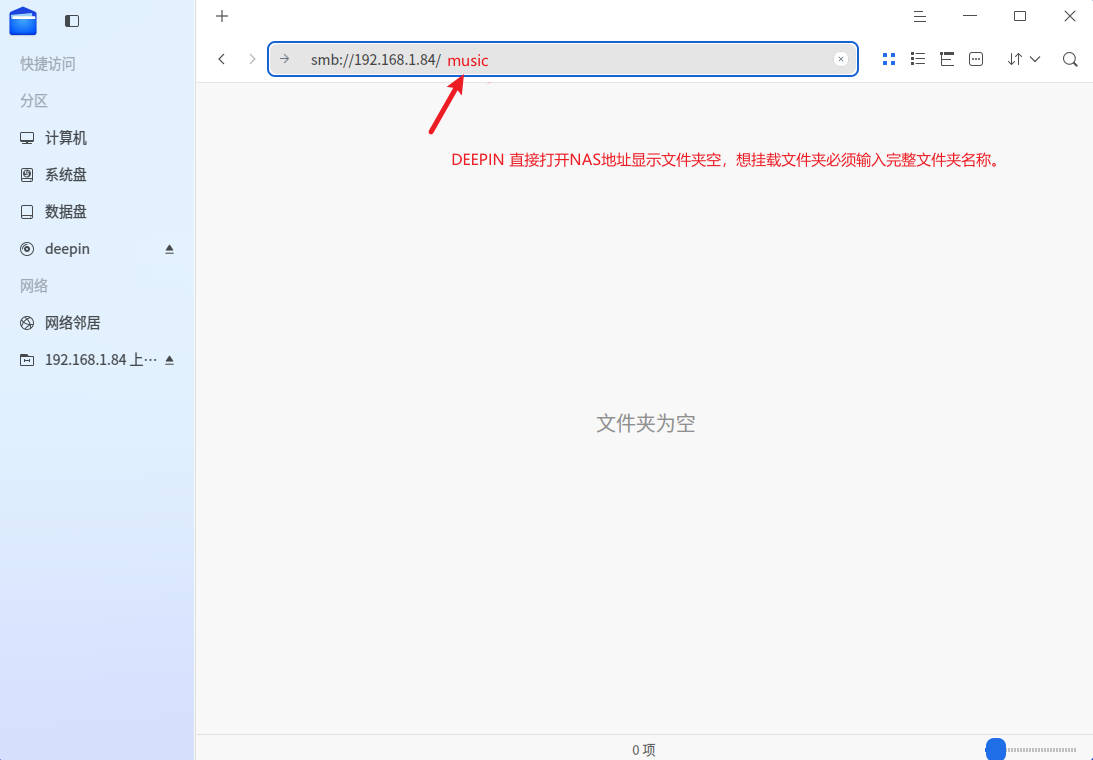1093x760 pixels.
Task: Click the 分区 section header
Action: 33,101
